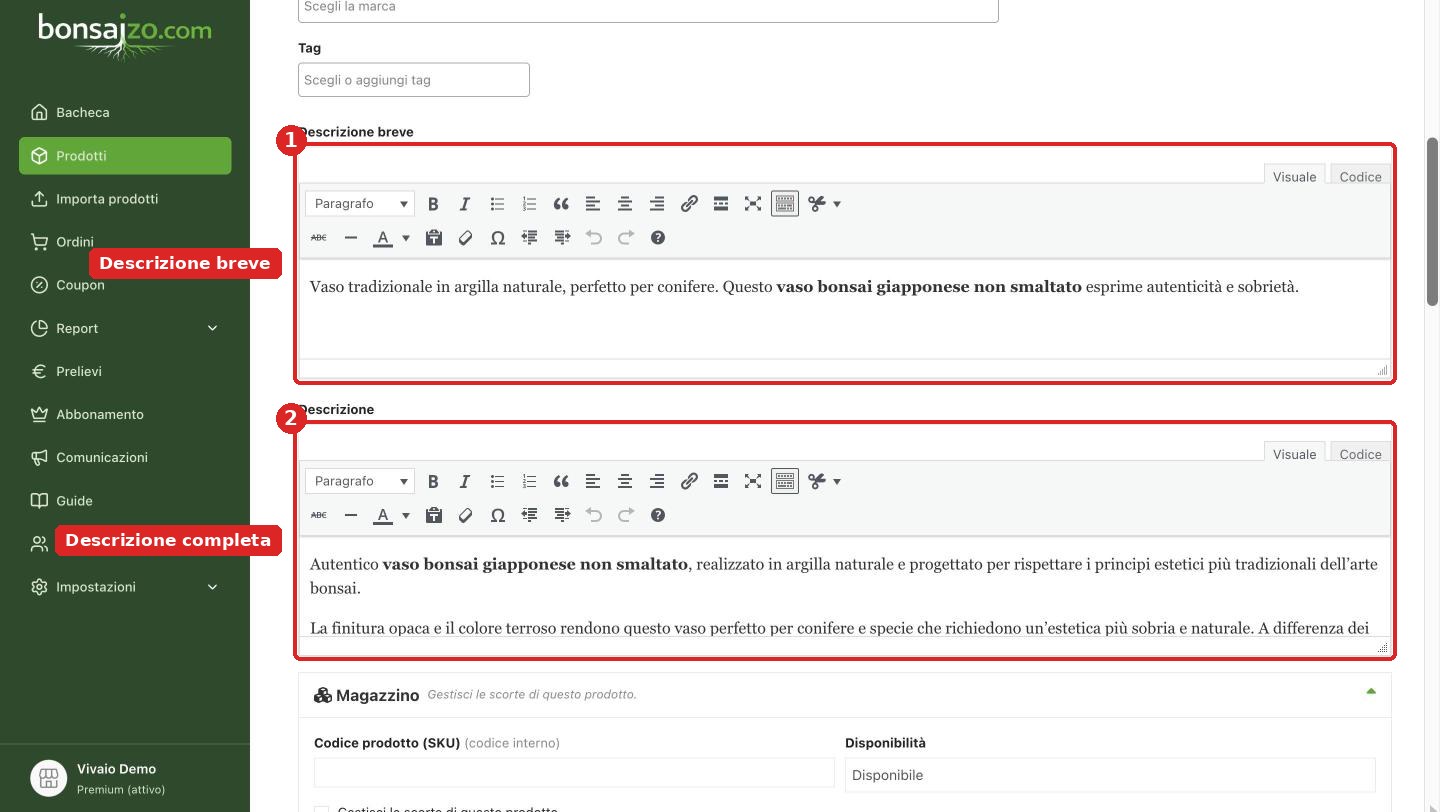Open the Disponibilità dropdown
This screenshot has height=812, width=1440.
coord(1110,775)
